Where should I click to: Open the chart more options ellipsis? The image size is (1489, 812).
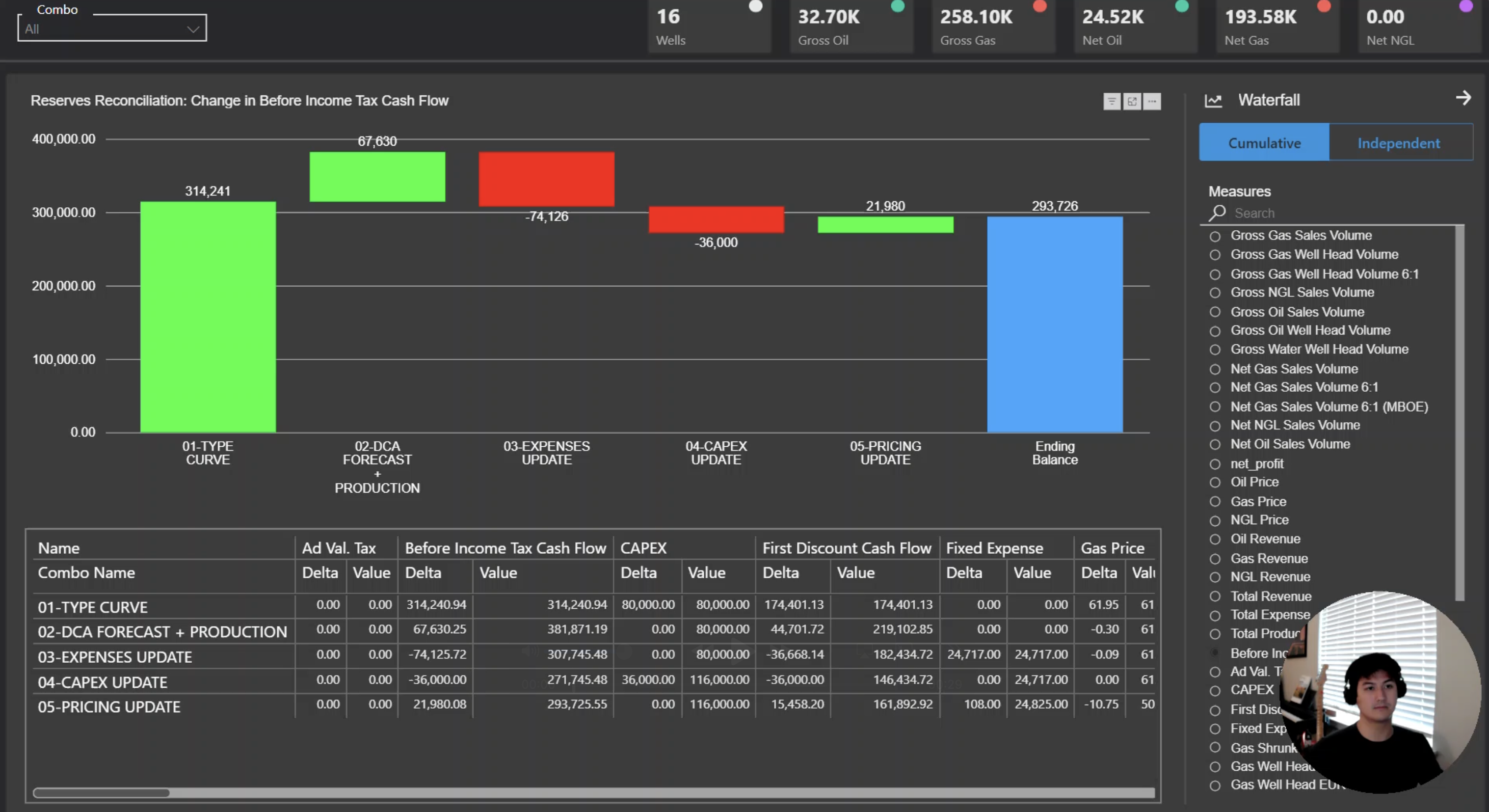coord(1152,102)
